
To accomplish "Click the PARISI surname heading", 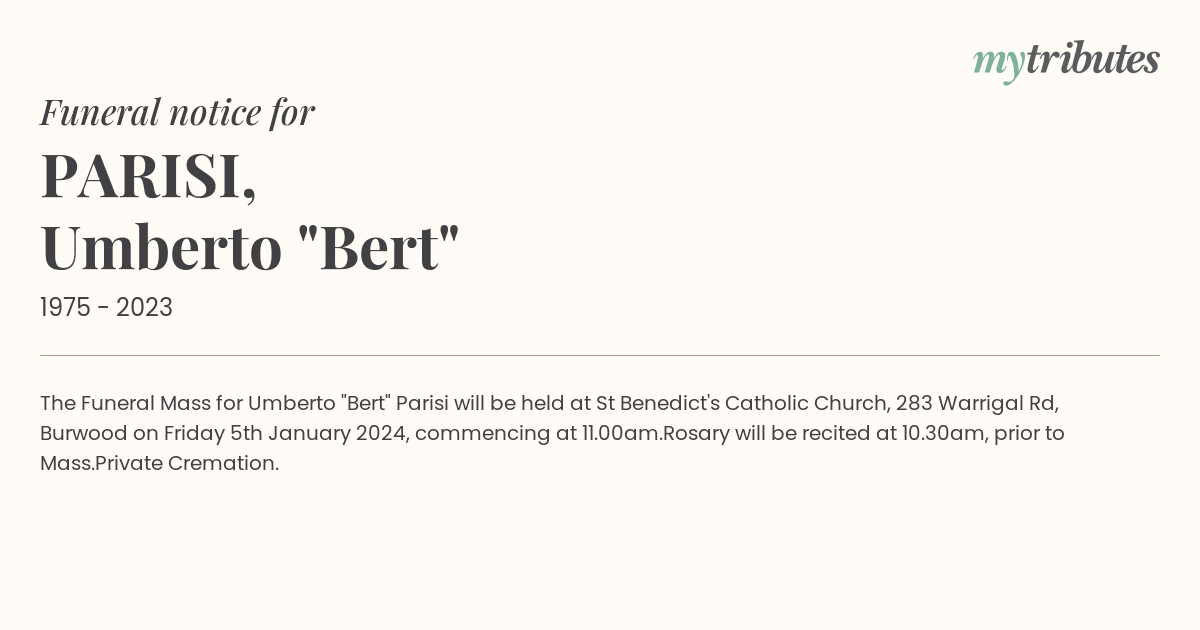I will click(x=148, y=176).
